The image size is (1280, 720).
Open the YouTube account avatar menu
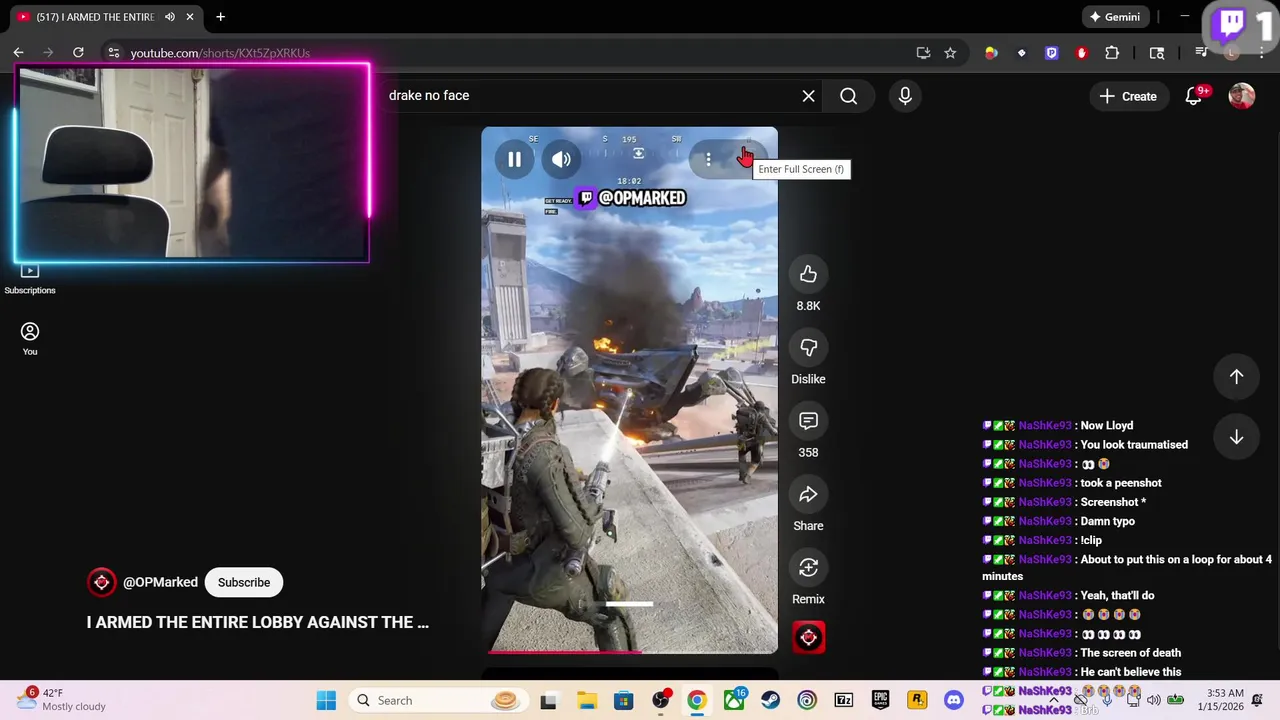[x=1241, y=96]
